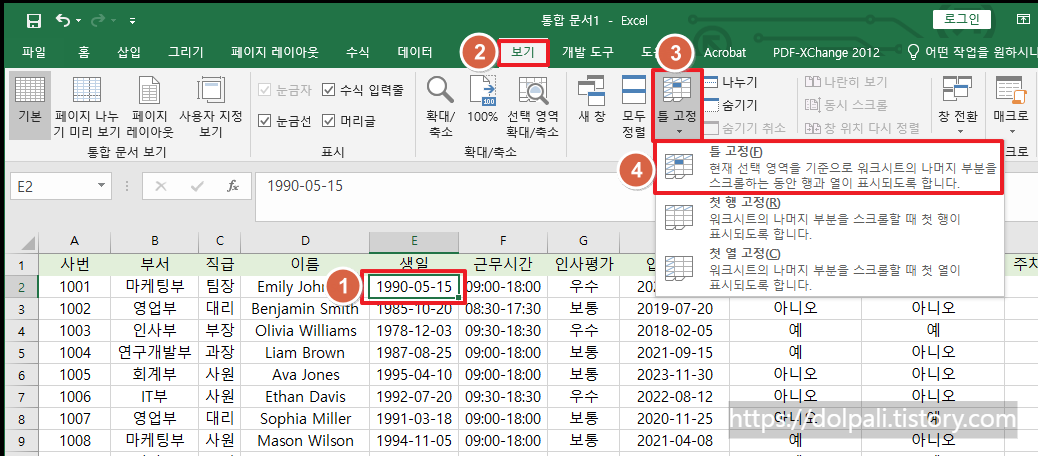Open the 틀 고정 dropdown button

676,105
